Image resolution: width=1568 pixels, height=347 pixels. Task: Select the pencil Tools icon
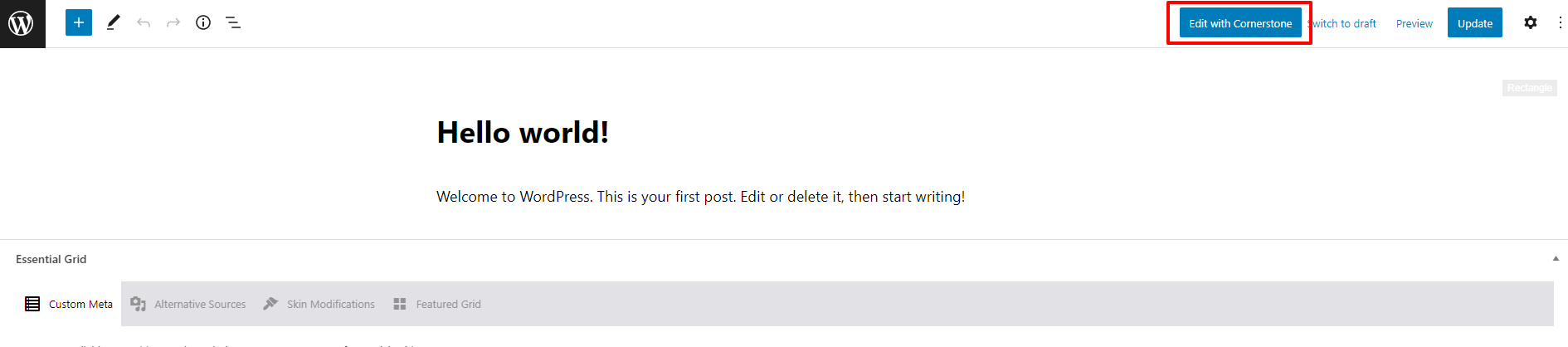point(114,22)
